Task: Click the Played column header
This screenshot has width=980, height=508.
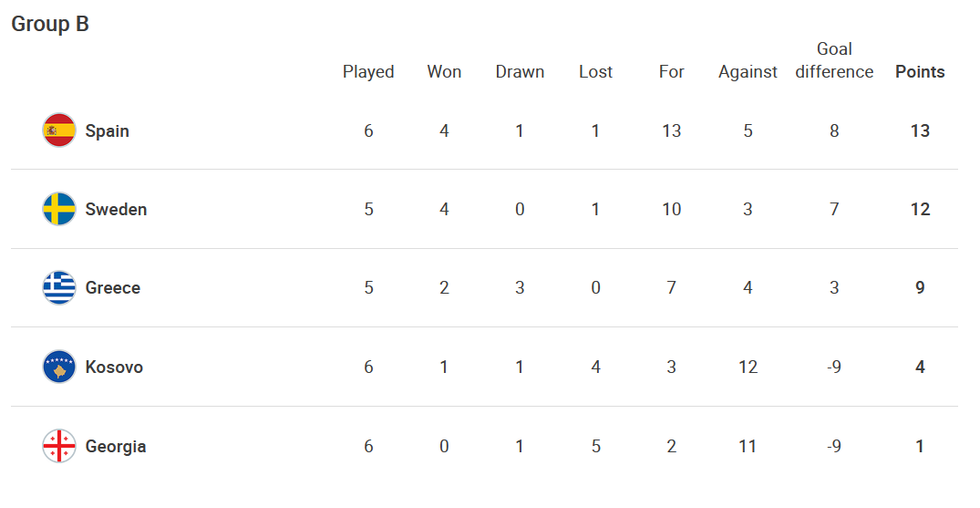Action: 368,72
